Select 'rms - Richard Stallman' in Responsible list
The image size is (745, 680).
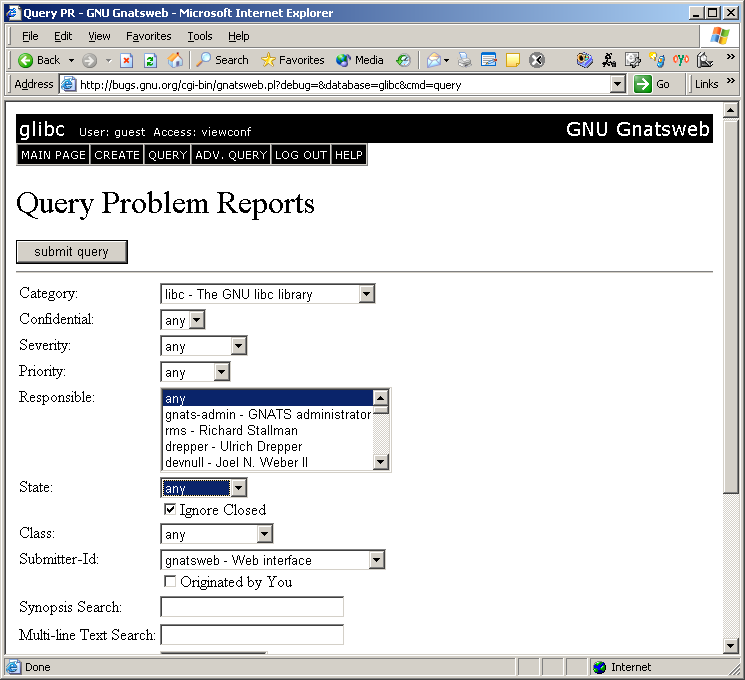[x=267, y=431]
